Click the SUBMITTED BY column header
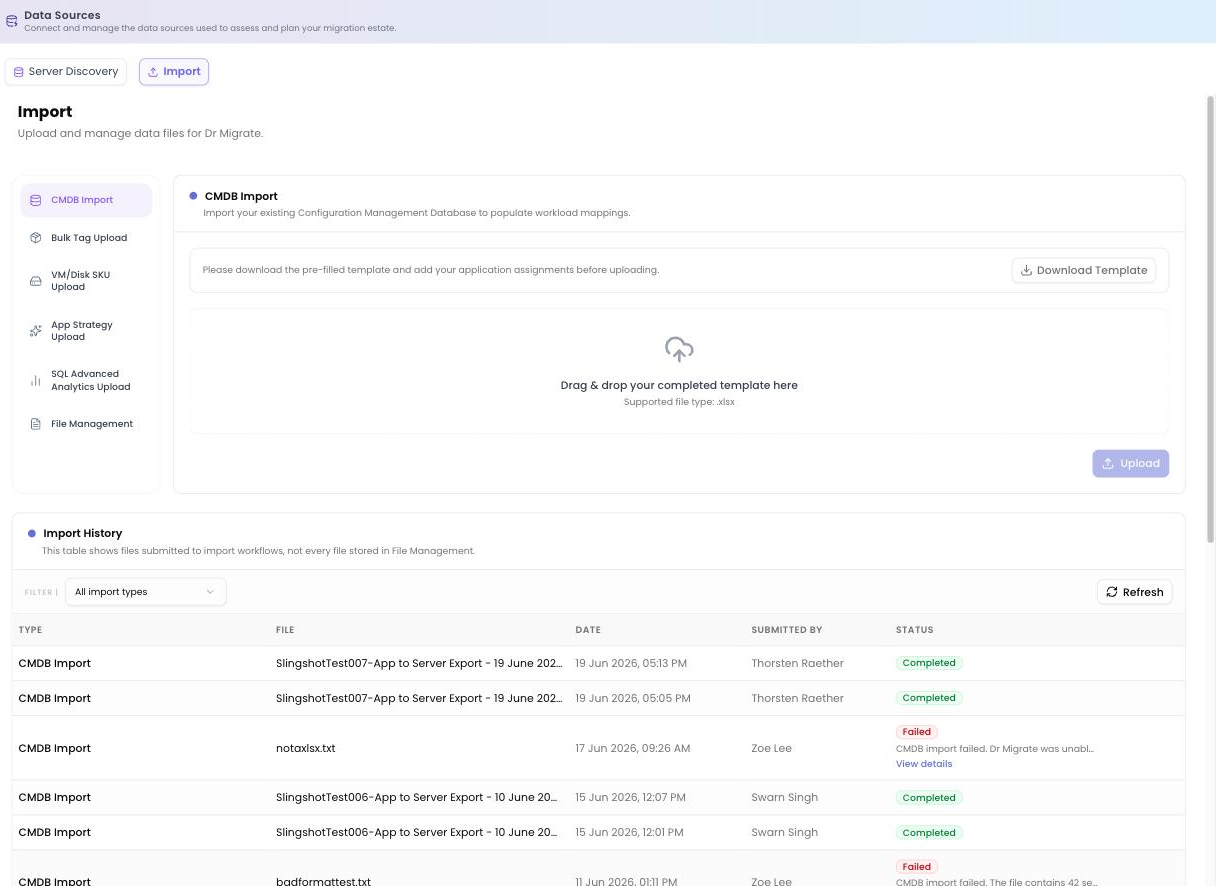 pyautogui.click(x=787, y=630)
